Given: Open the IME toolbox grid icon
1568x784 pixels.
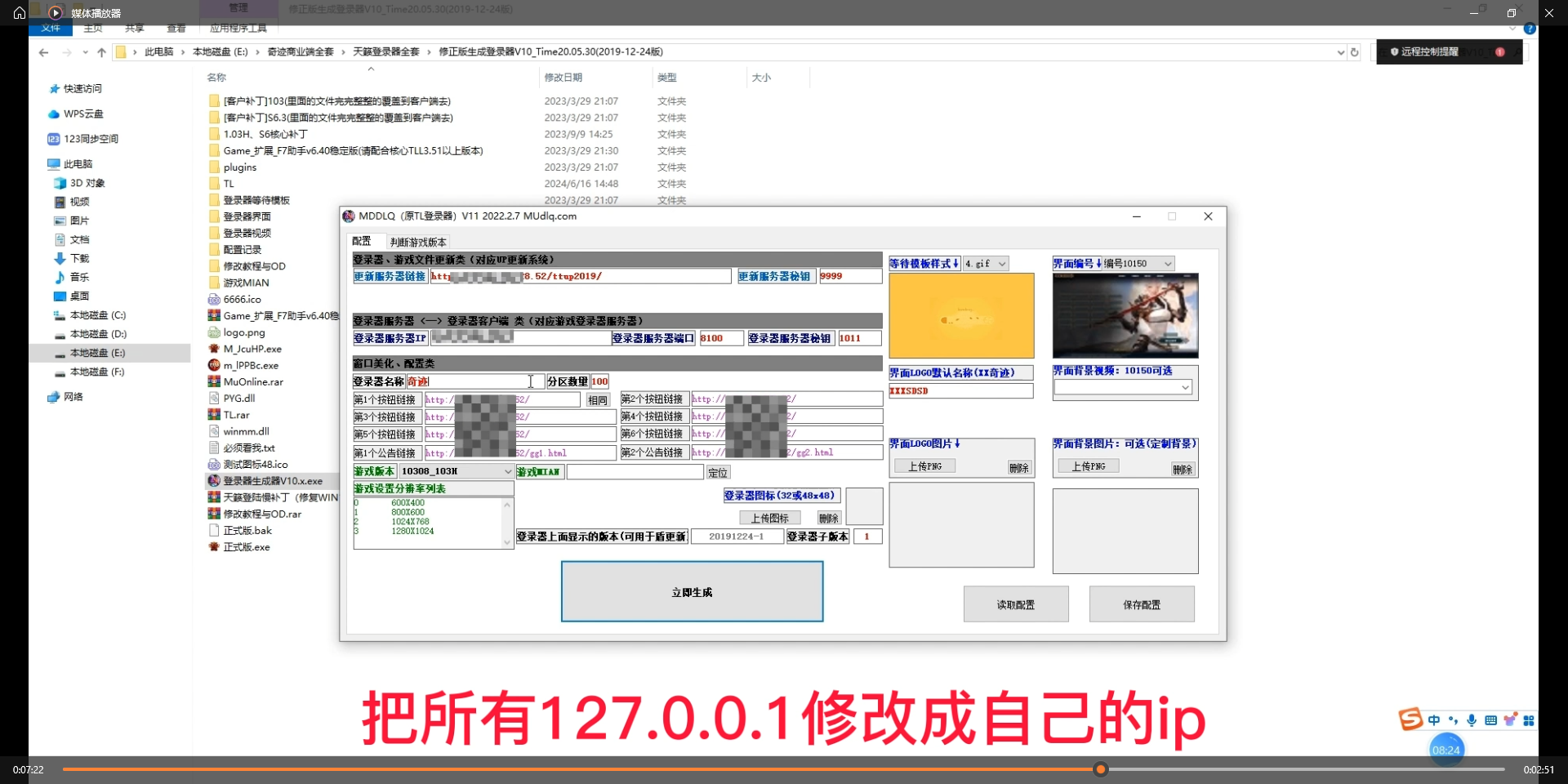Looking at the screenshot, I should [x=1529, y=720].
